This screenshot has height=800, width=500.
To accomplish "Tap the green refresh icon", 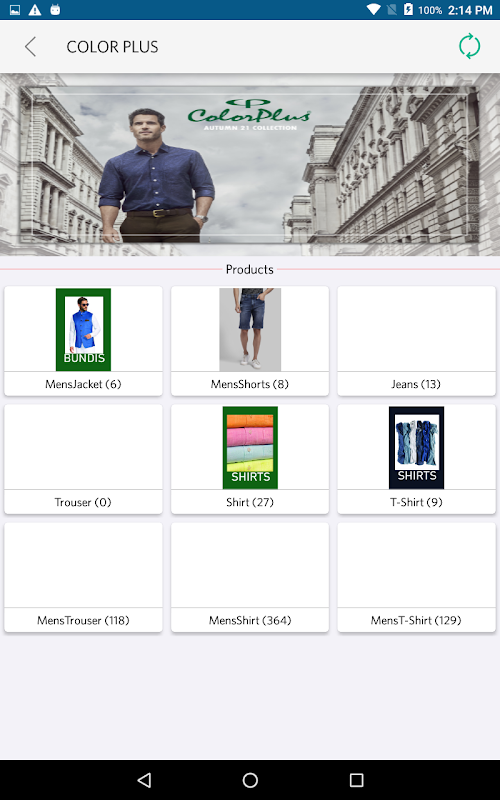I will (x=469, y=46).
